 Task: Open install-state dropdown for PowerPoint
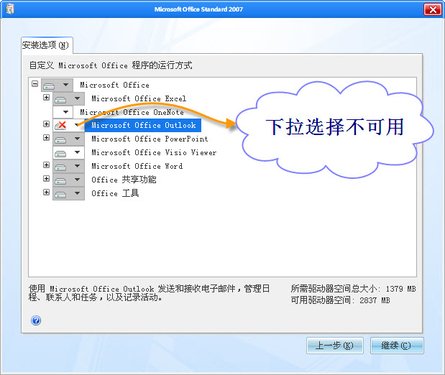tap(77, 139)
